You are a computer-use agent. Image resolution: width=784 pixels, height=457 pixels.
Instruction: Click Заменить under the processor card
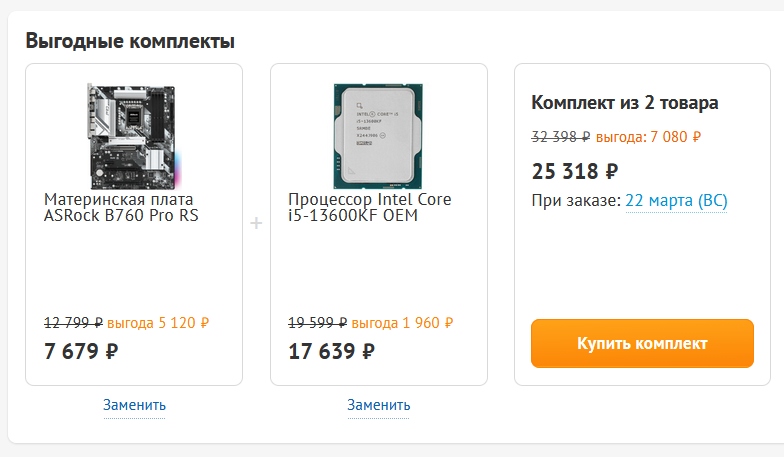click(x=378, y=405)
